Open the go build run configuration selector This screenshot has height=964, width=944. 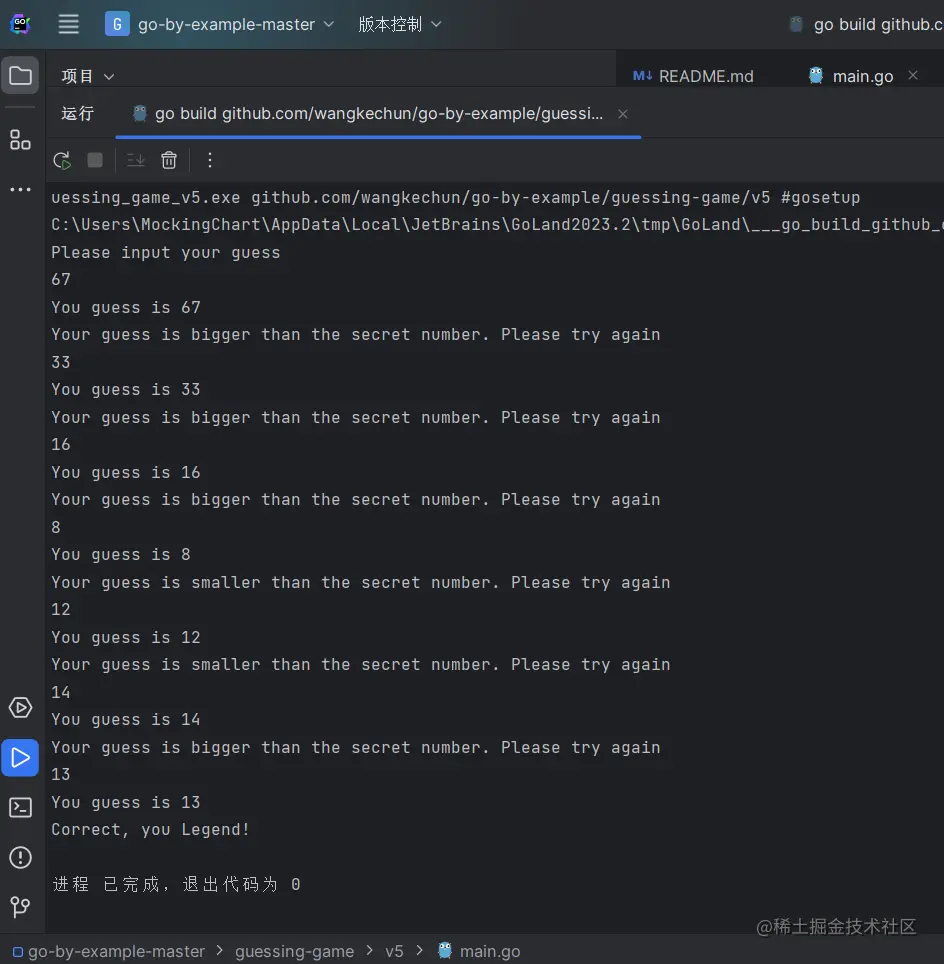click(x=867, y=24)
